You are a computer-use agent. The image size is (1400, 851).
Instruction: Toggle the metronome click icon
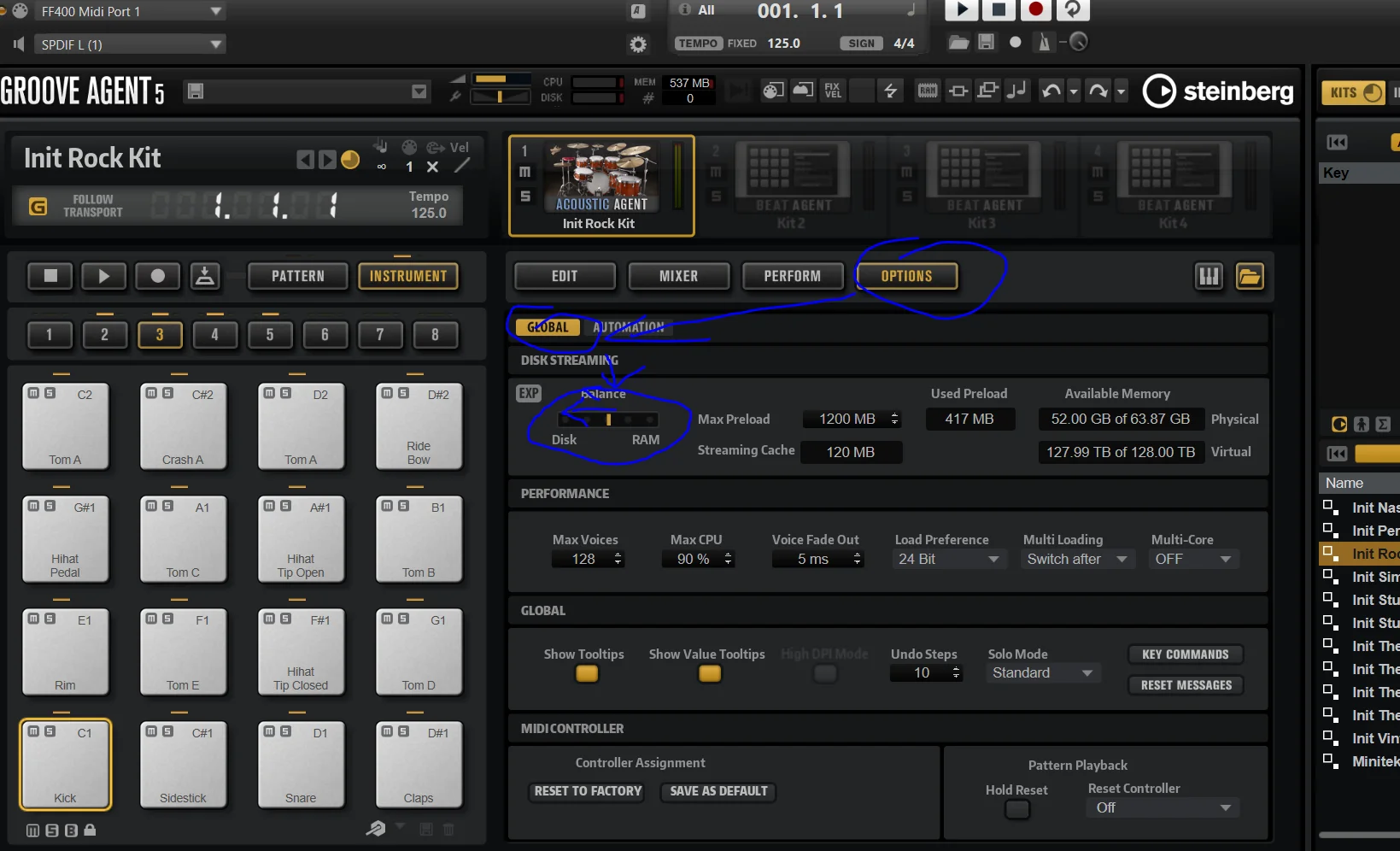pos(1044,42)
